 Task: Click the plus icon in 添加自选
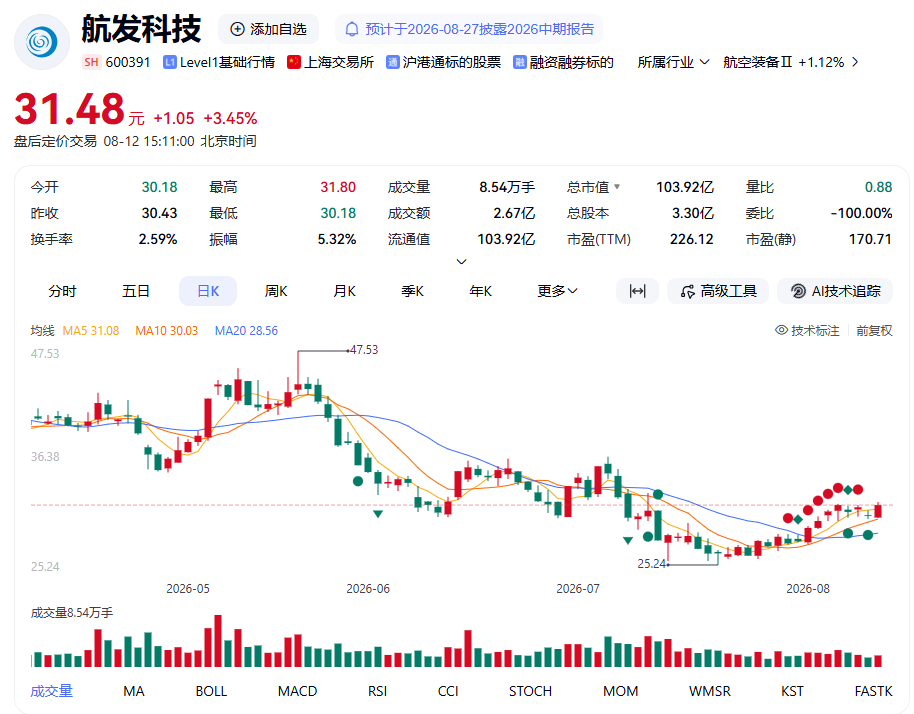tap(237, 29)
